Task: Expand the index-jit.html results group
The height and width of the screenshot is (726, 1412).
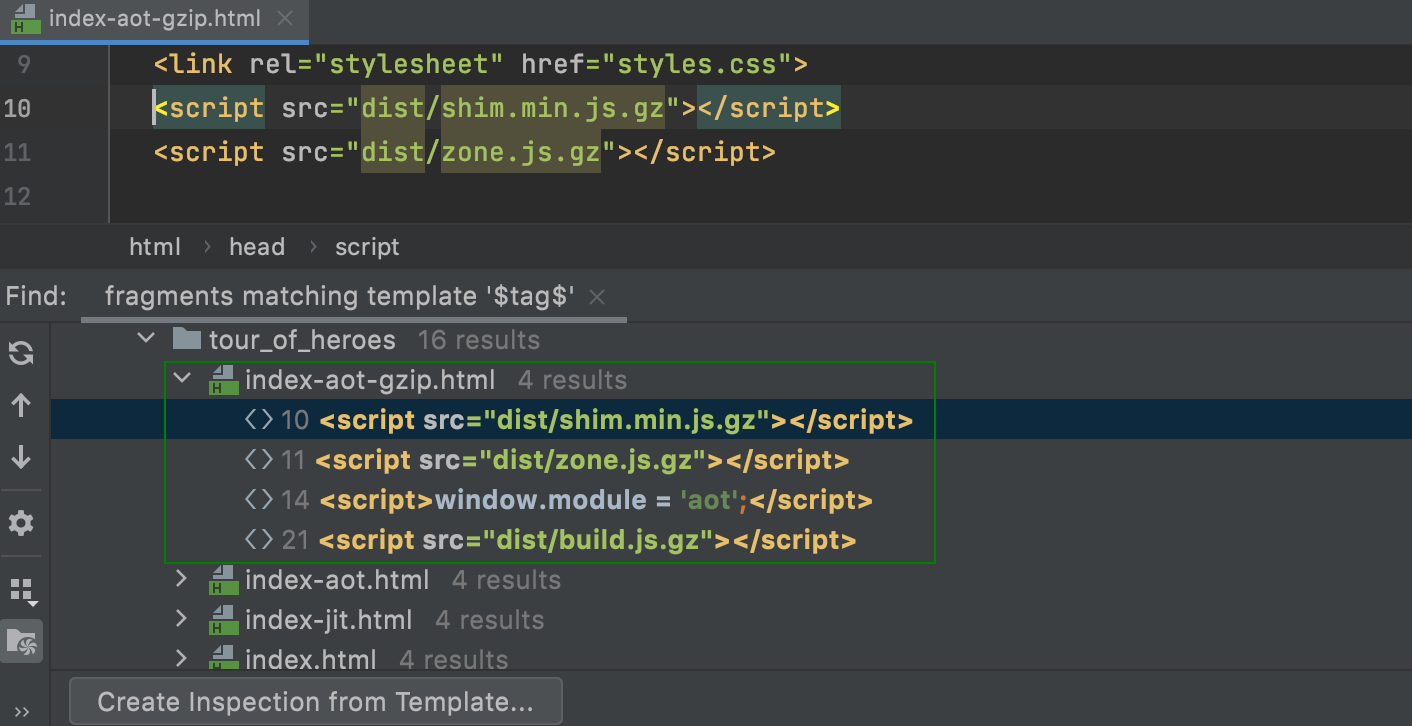Action: point(181,619)
